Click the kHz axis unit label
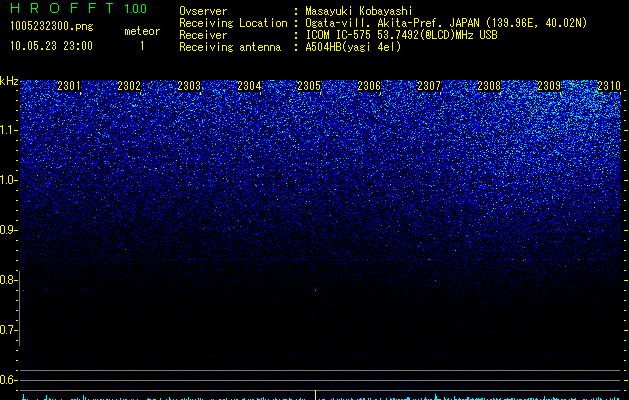The height and width of the screenshot is (400, 629). 9,81
